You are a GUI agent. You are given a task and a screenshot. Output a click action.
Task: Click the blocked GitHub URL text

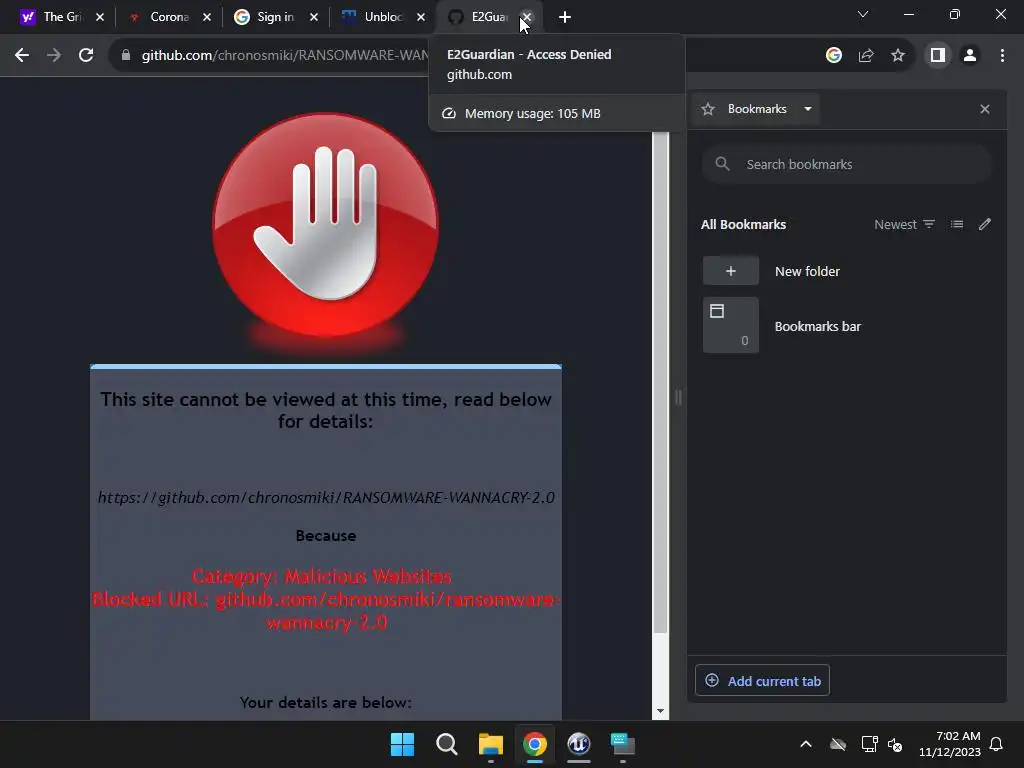[326, 498]
